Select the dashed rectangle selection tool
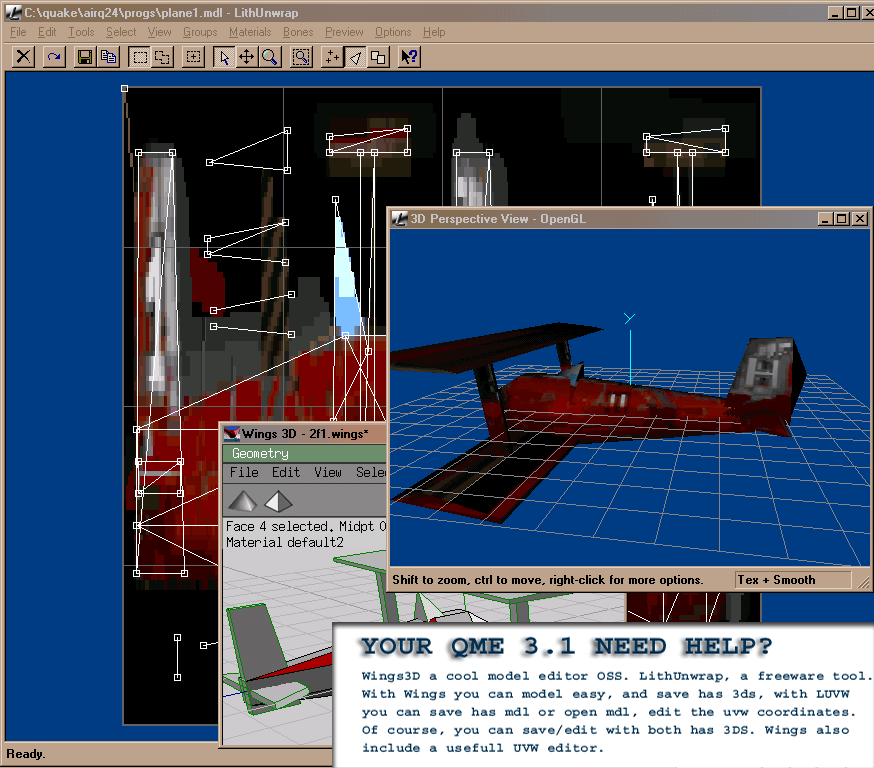 (140, 57)
